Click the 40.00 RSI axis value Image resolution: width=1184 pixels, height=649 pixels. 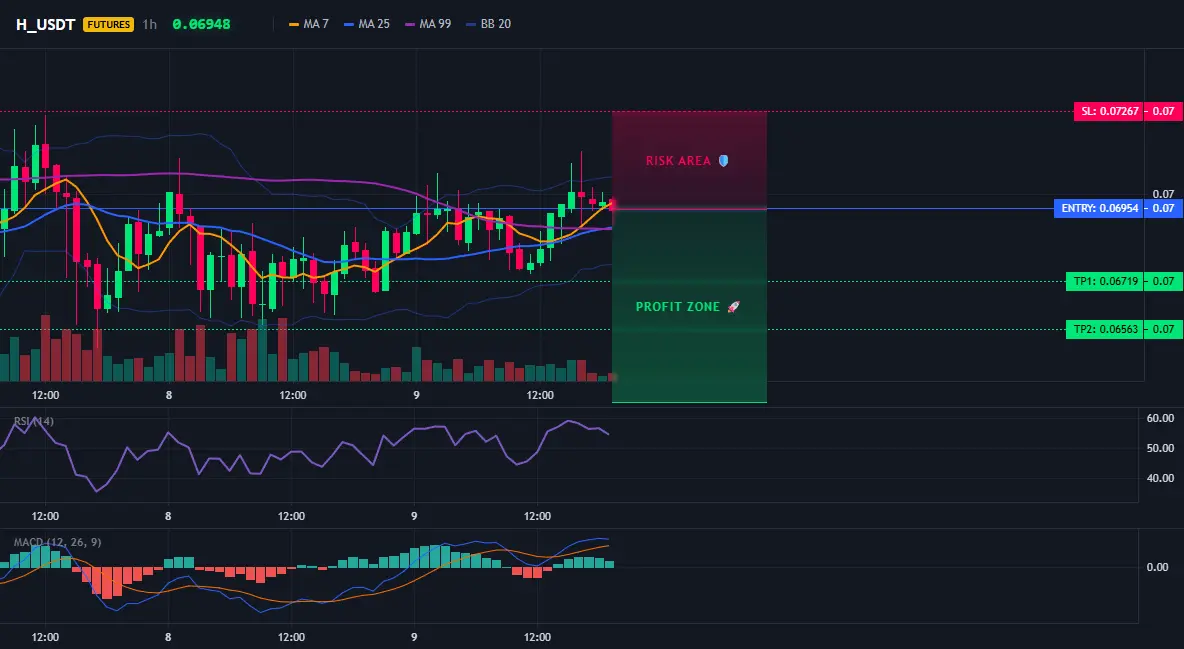click(1160, 478)
